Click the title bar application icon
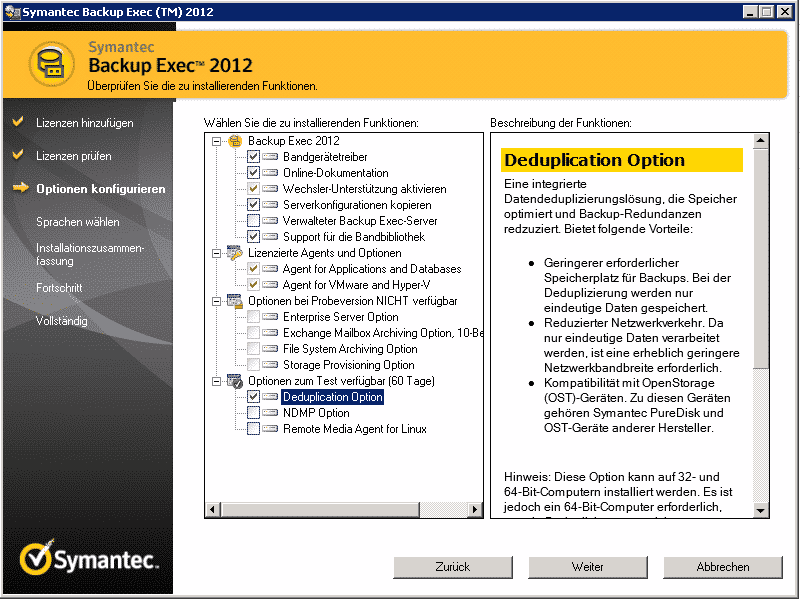This screenshot has height=600, width=800. 11,12
